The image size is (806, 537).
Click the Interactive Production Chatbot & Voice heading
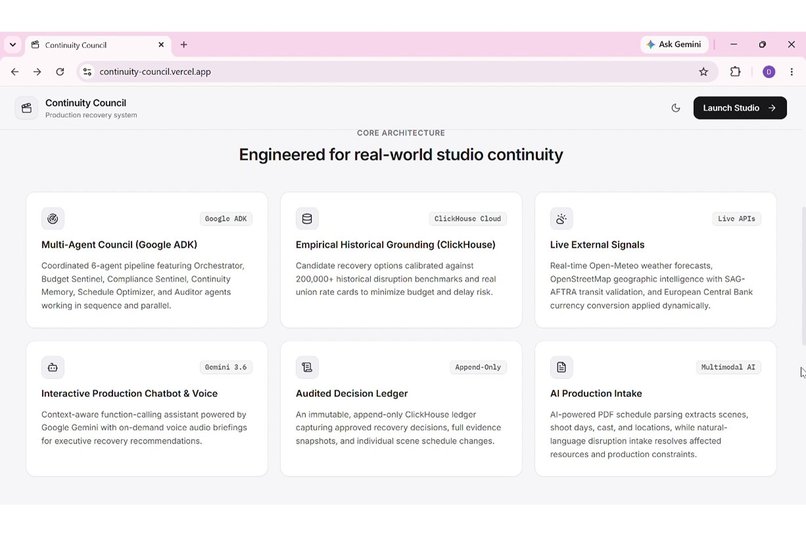[x=130, y=394]
